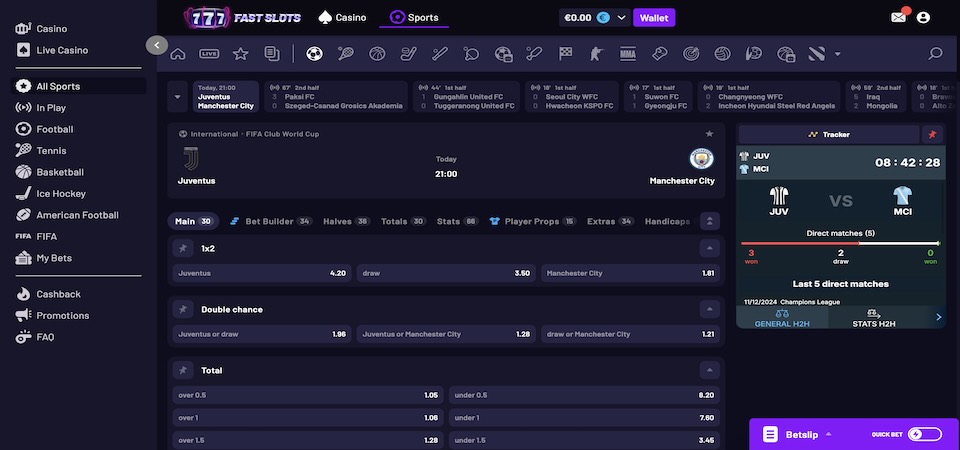Viewport: 960px width, 450px height.
Task: Select the darts target sport icon
Action: click(691, 54)
